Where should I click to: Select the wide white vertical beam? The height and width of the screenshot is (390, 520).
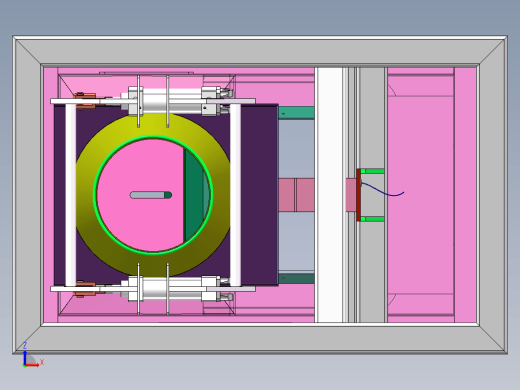[329, 195]
